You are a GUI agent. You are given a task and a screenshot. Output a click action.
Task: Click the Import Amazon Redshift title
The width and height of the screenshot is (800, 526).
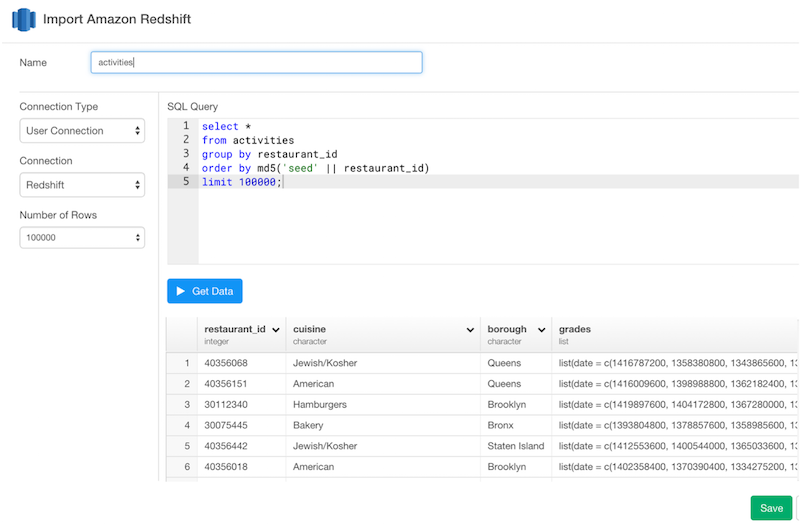pyautogui.click(x=117, y=19)
